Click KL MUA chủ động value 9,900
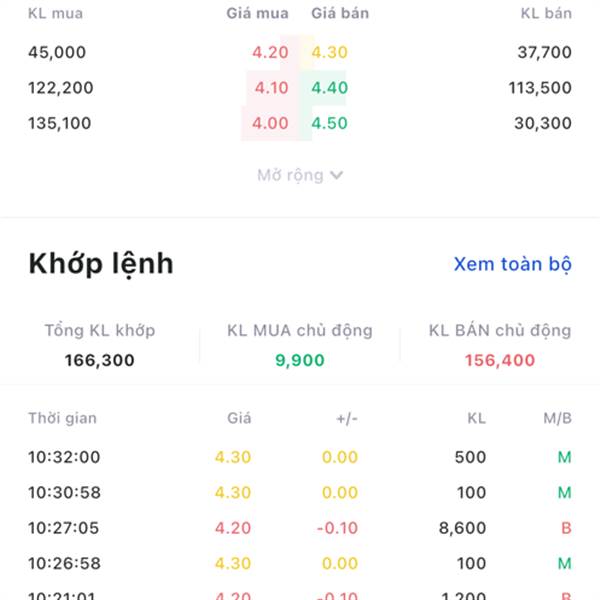 300,360
